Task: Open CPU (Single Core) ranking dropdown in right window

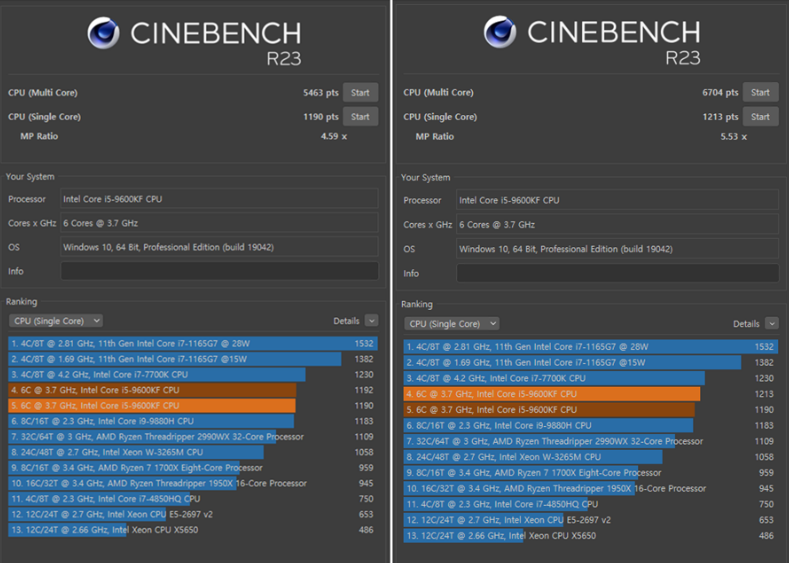Action: click(451, 324)
